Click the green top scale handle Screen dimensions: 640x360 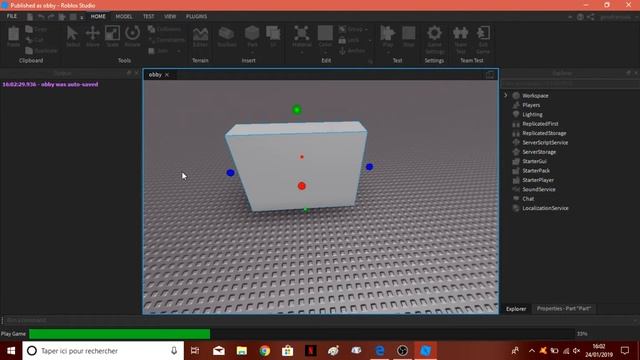pos(297,110)
